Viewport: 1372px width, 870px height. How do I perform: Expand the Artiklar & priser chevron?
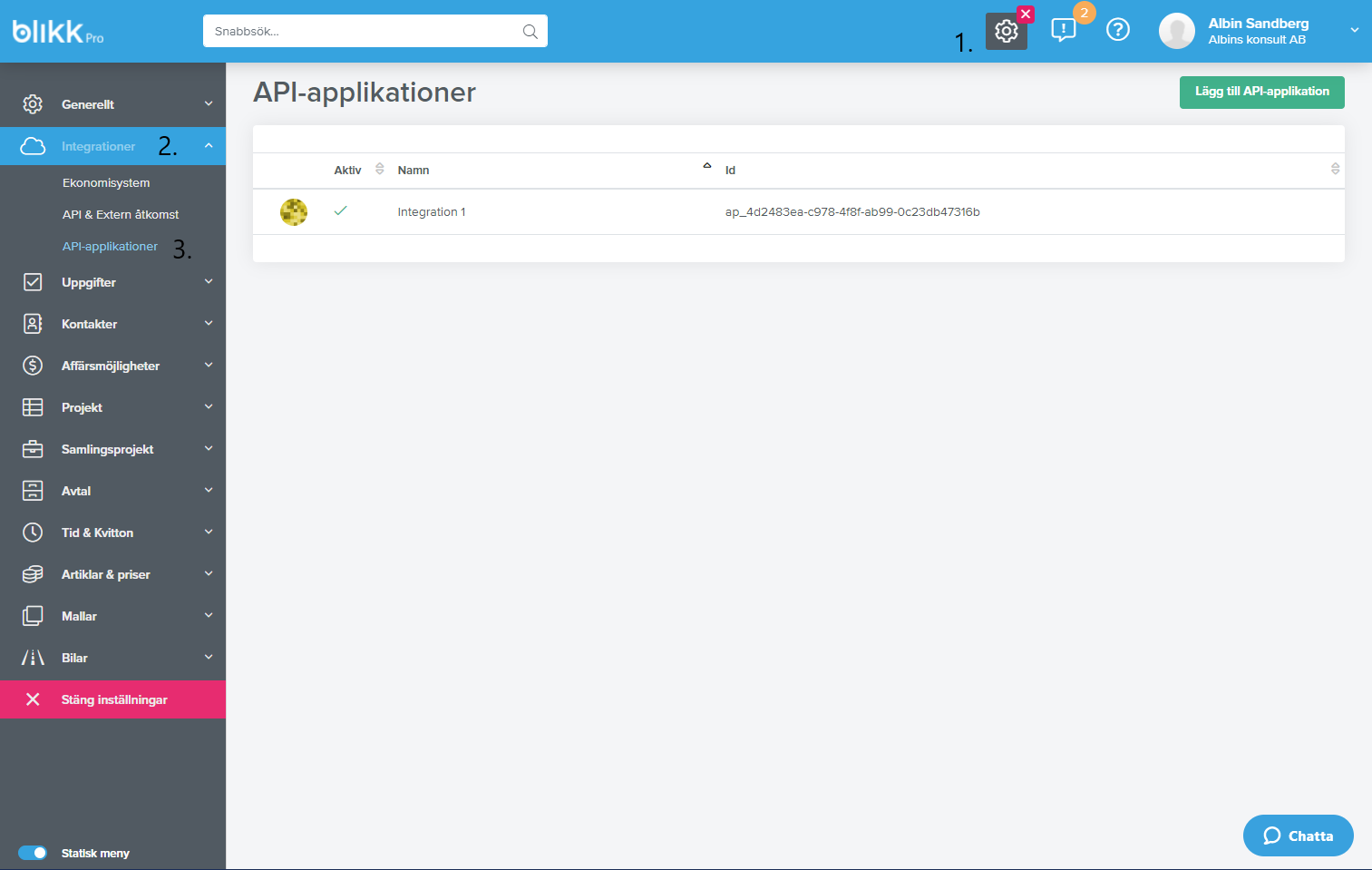tap(209, 573)
